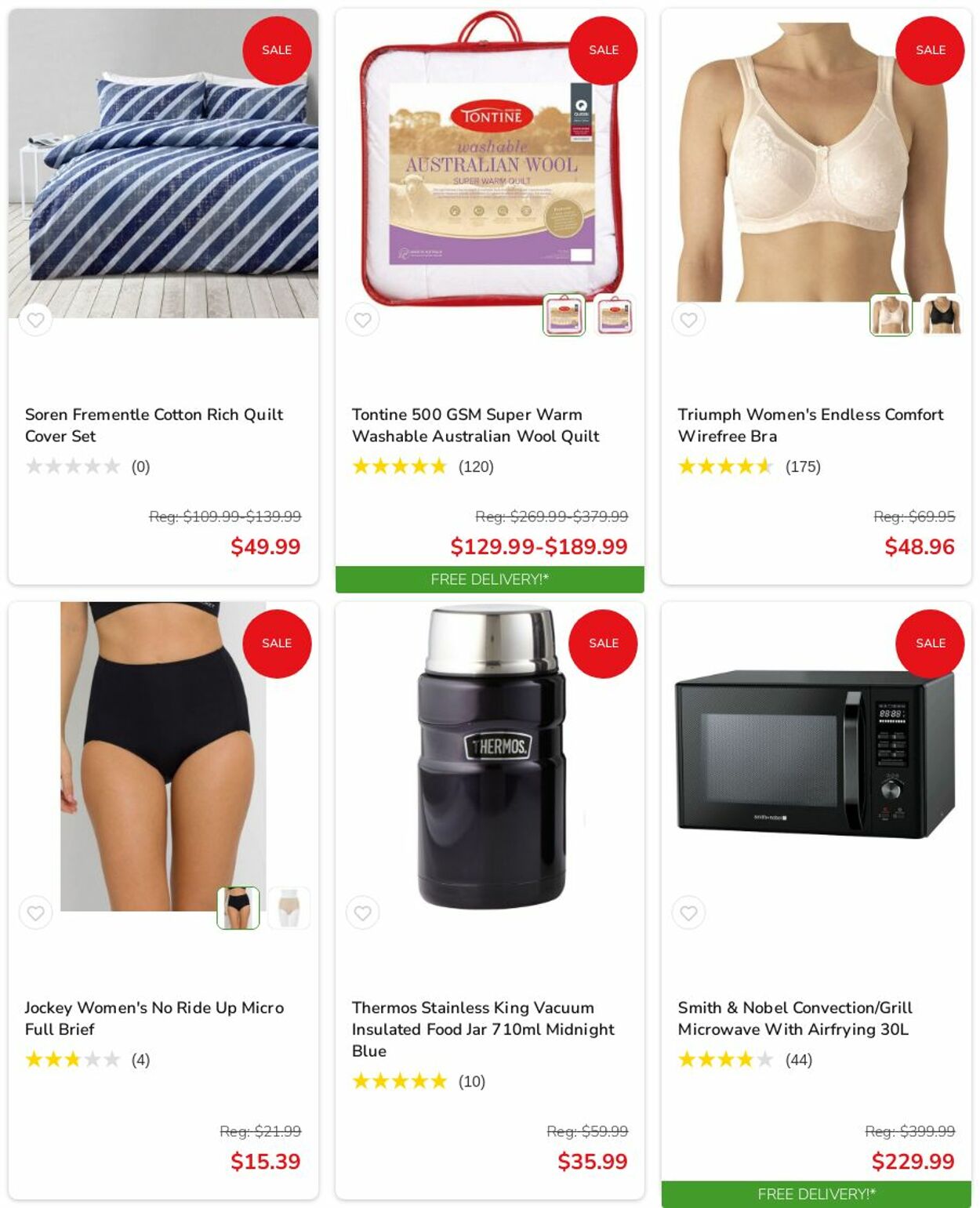Viewport: 980px width, 1208px height.
Task: Open Thermos Stainless King Food Jar title
Action: (x=483, y=1028)
